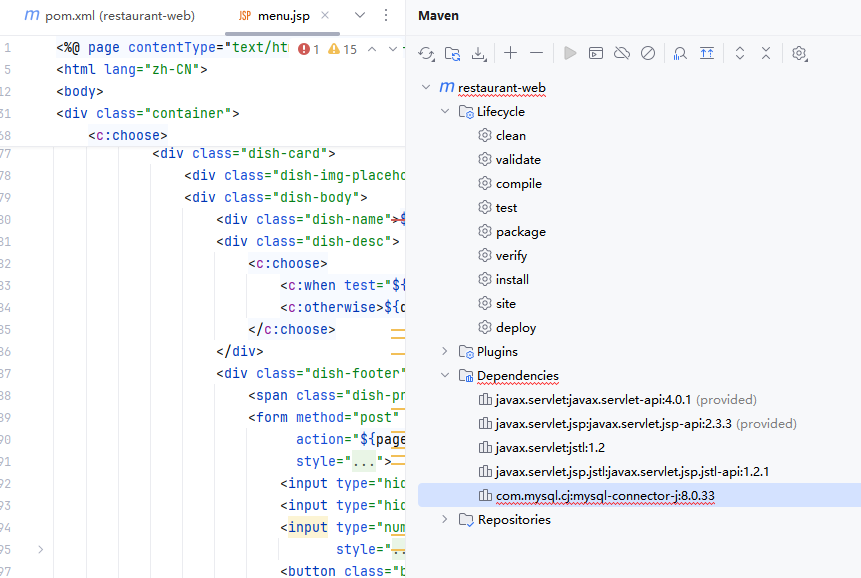The width and height of the screenshot is (861, 578).
Task: Download sources and documentation icon
Action: pos(479,53)
